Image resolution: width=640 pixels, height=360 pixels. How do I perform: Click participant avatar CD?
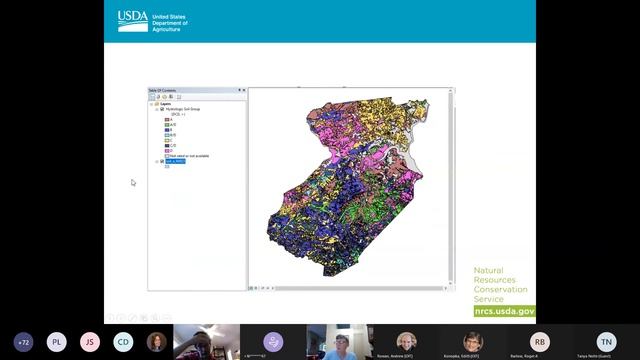coord(123,342)
